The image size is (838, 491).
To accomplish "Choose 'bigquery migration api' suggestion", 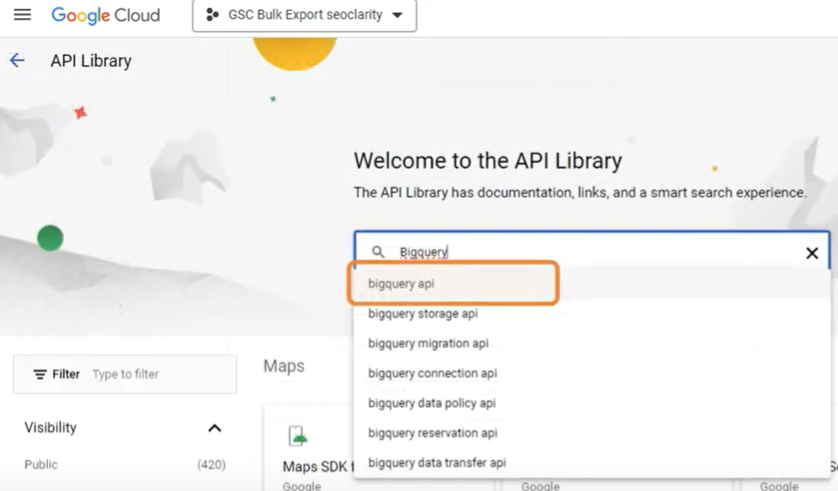I will 428,344.
